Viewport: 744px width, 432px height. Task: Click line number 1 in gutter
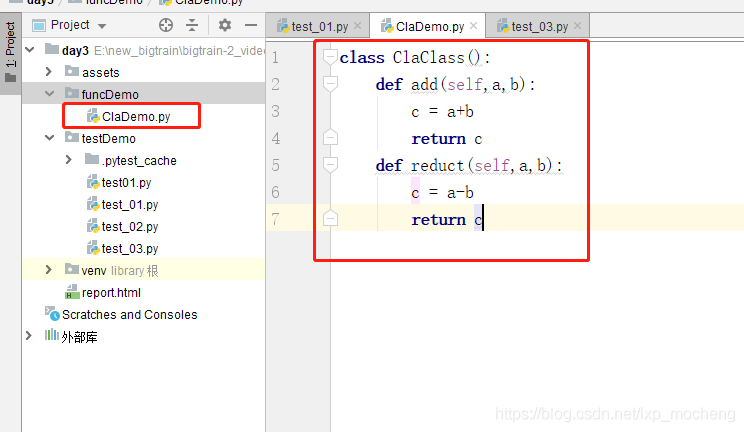[x=275, y=57]
